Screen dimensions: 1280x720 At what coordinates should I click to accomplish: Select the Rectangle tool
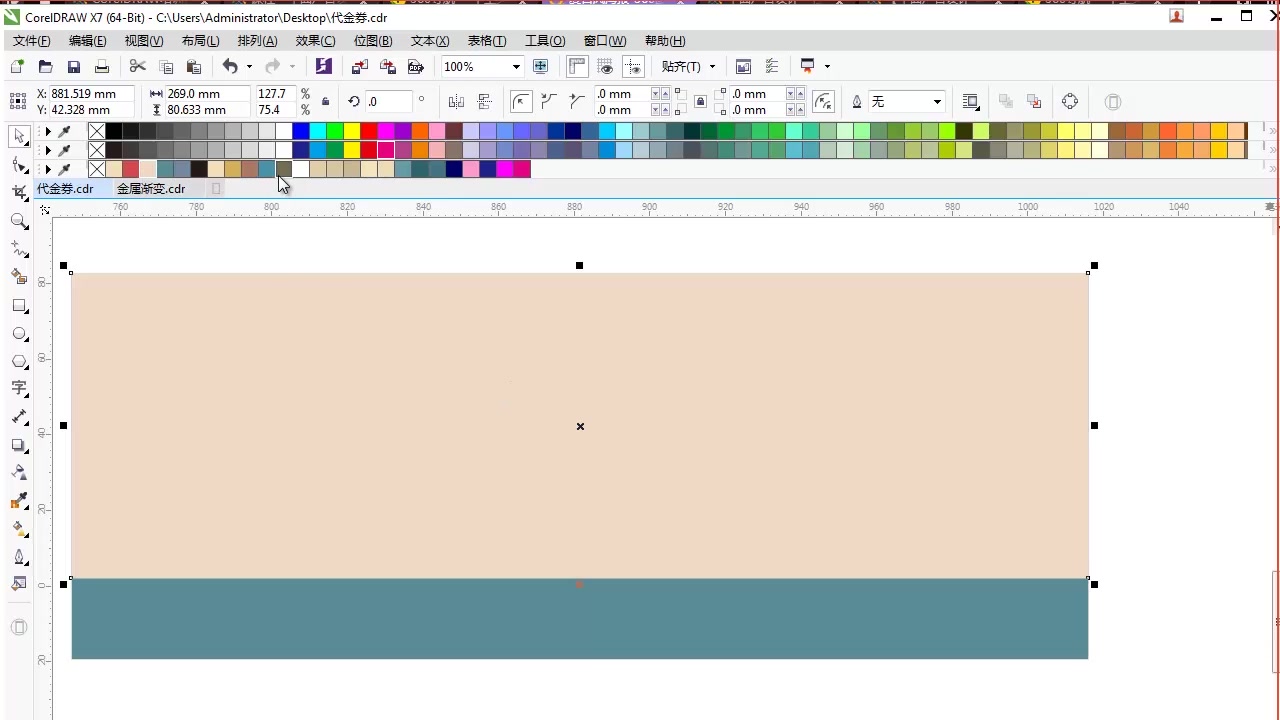click(x=19, y=306)
